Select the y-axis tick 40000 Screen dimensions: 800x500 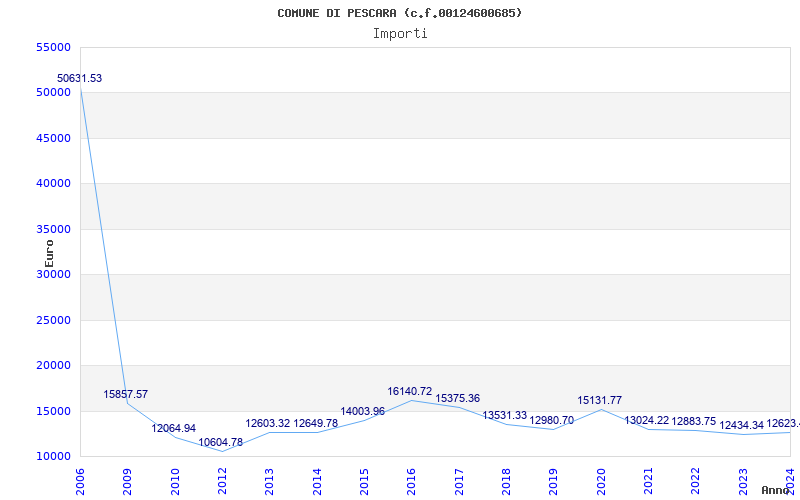click(54, 183)
